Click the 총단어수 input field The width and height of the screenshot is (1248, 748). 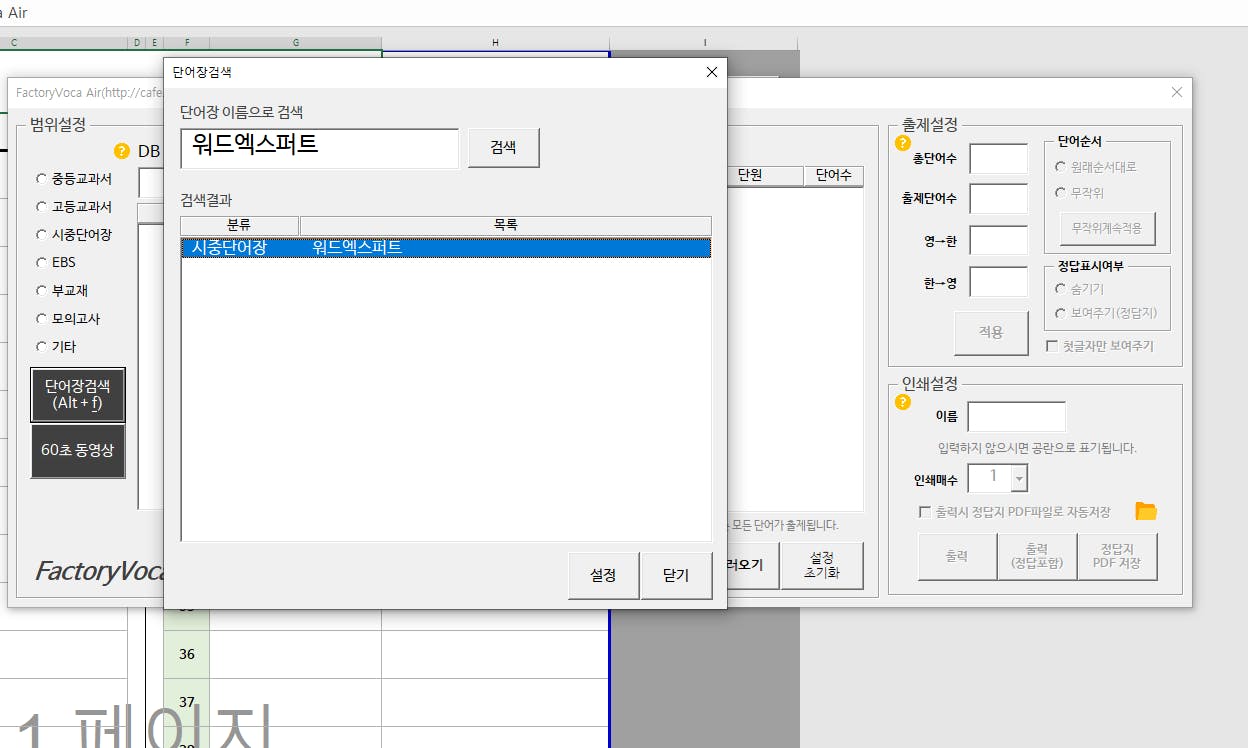(x=999, y=159)
